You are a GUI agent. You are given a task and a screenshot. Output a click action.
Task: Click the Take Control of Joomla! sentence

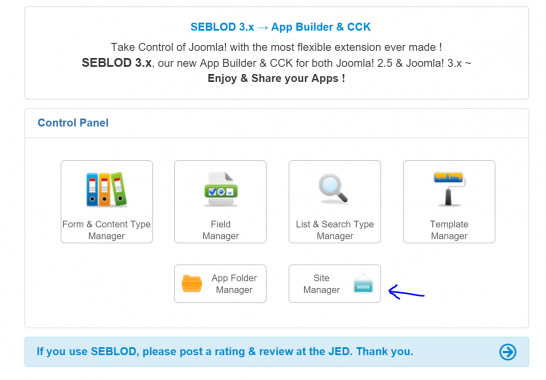pos(276,47)
